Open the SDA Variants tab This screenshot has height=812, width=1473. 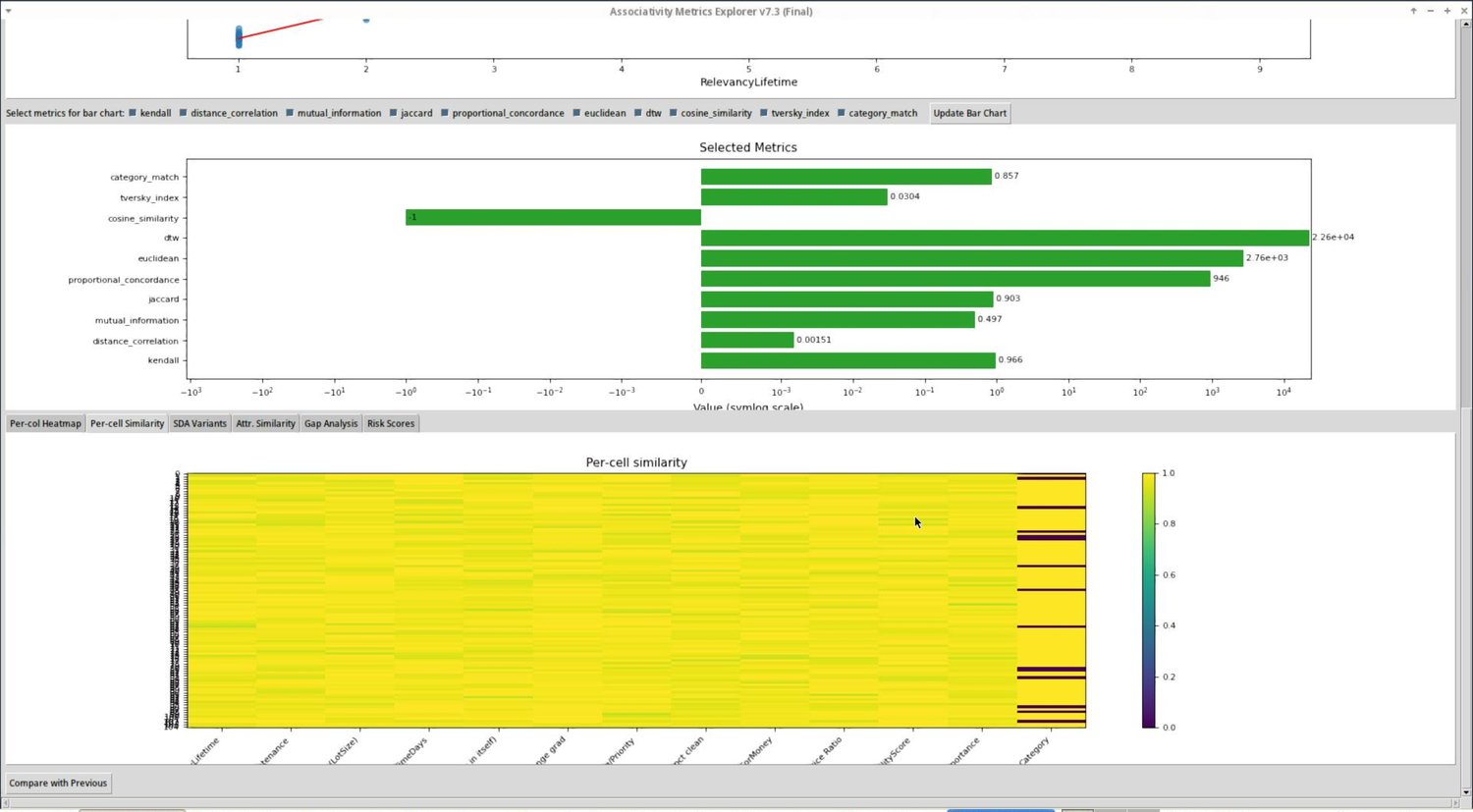tap(199, 423)
